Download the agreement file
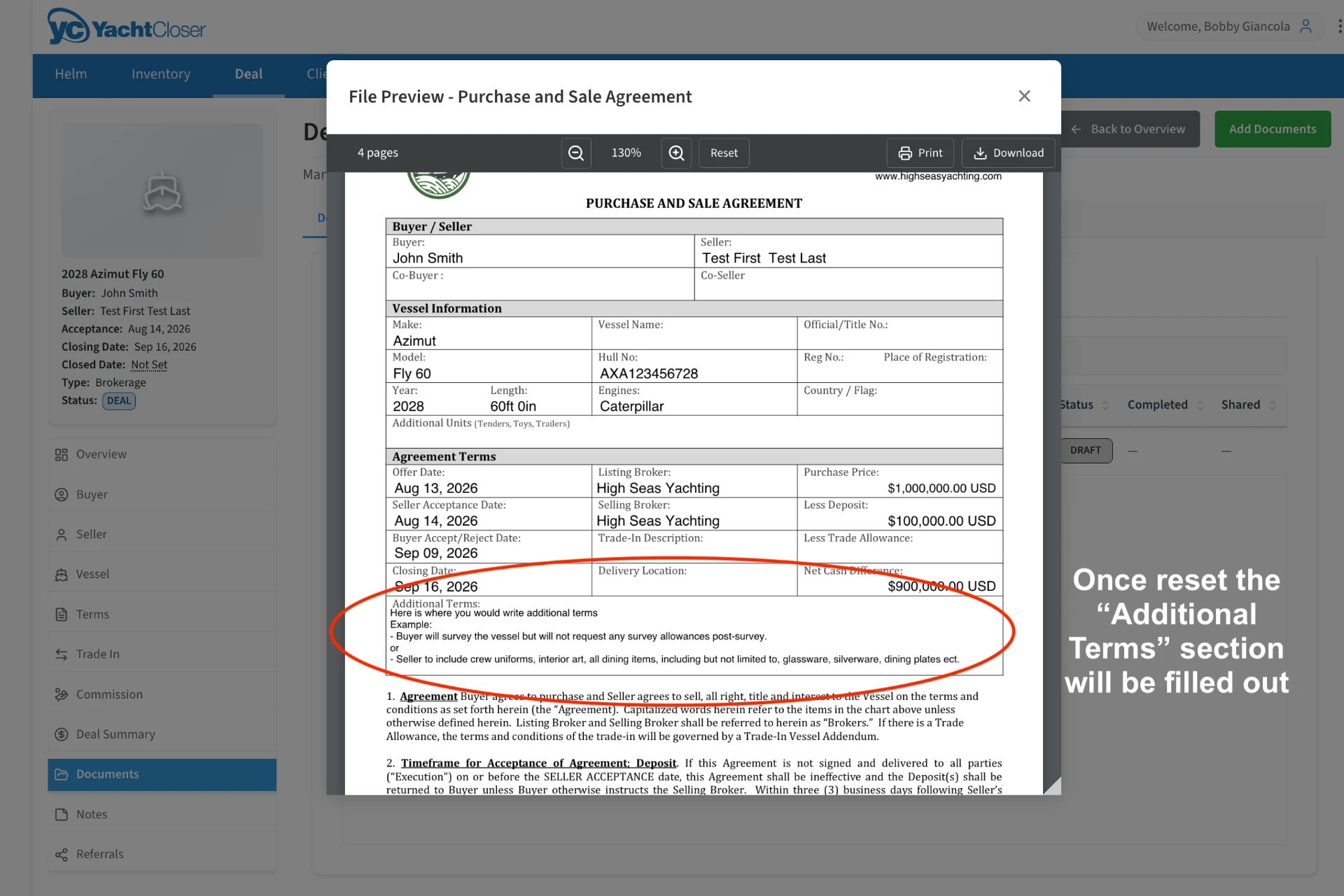The width and height of the screenshot is (1344, 896). [1009, 153]
